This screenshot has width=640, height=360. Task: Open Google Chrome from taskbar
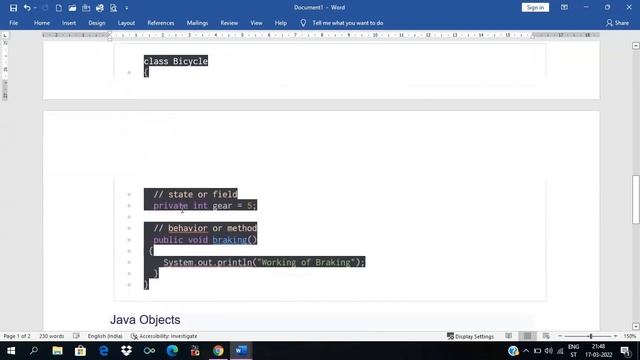click(218, 351)
